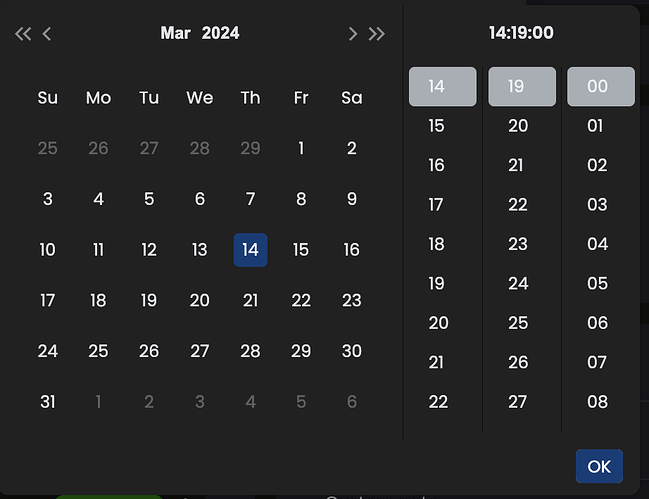Select minute 27 in the minute column

pyautogui.click(x=517, y=402)
